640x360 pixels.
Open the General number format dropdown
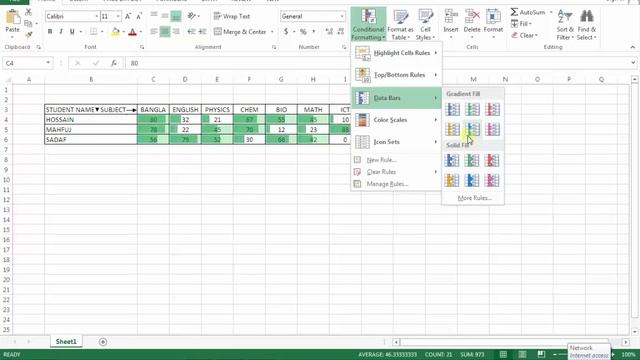[x=342, y=16]
